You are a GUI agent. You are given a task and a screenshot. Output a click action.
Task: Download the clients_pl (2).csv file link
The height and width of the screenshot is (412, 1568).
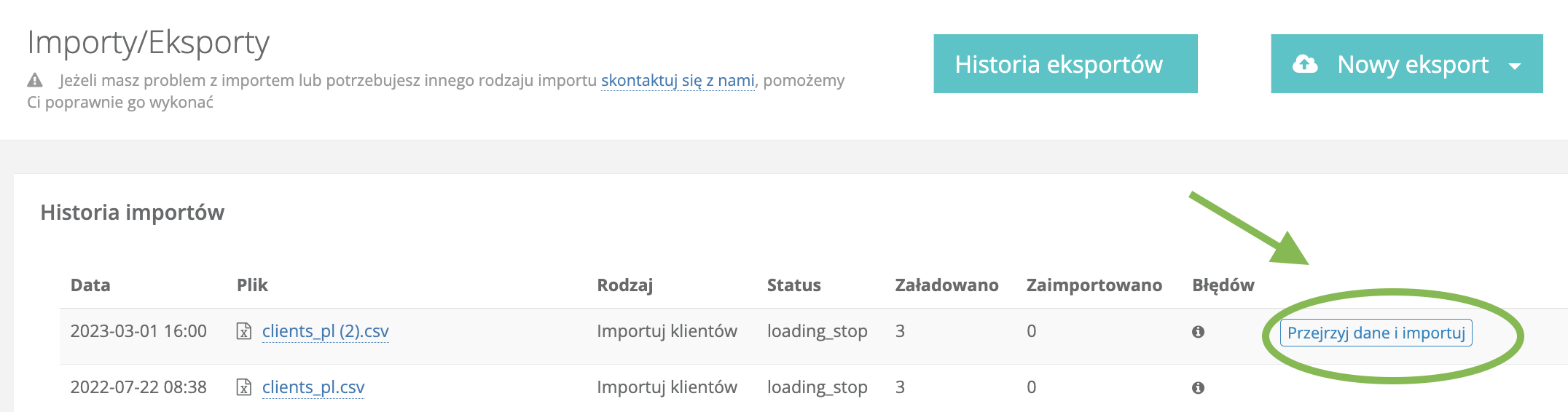pyautogui.click(x=325, y=331)
